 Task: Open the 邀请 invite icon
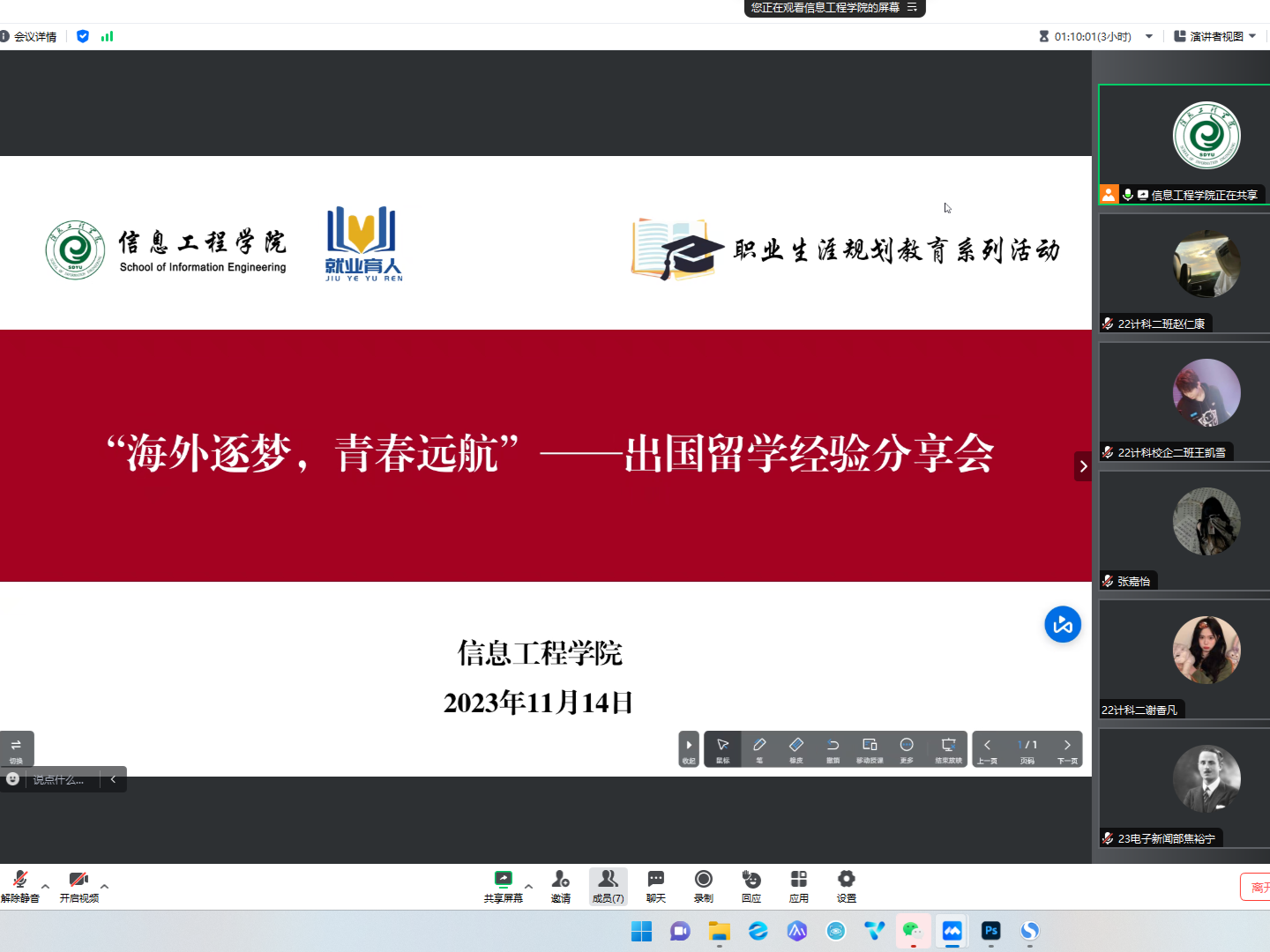[560, 885]
